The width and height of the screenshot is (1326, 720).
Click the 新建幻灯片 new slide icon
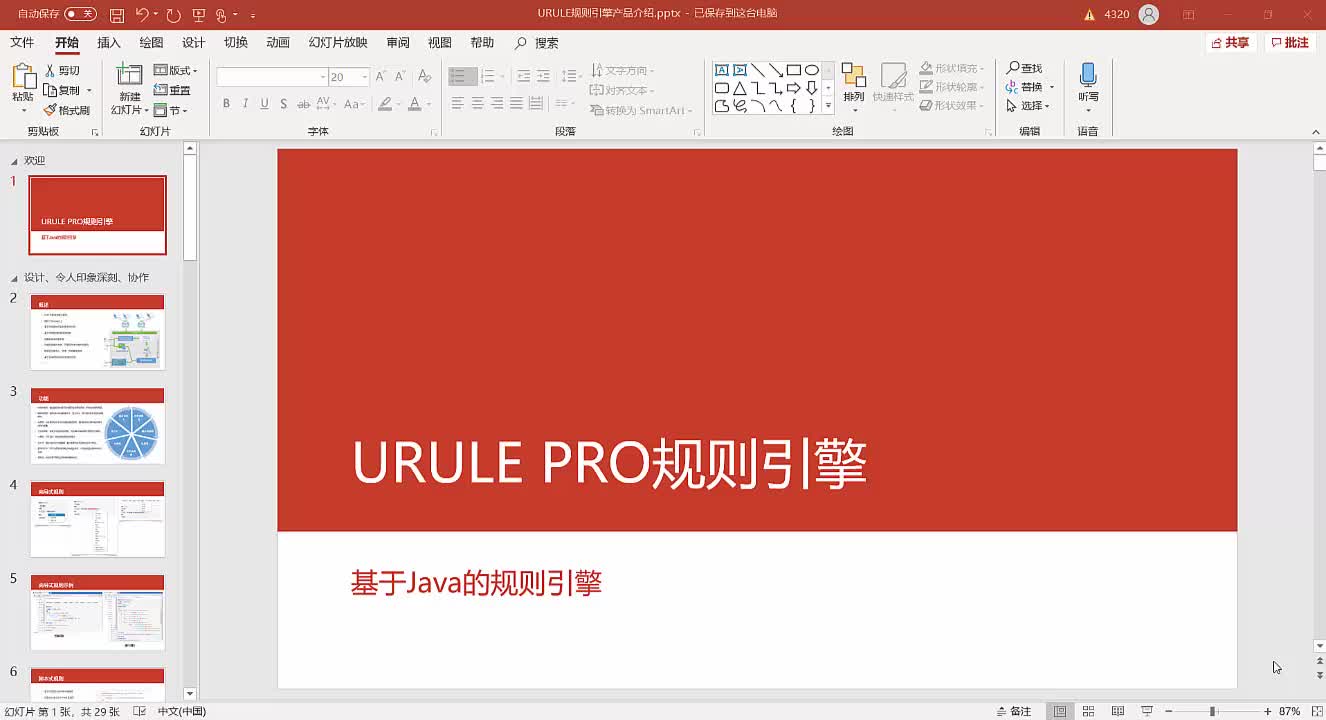click(x=130, y=75)
